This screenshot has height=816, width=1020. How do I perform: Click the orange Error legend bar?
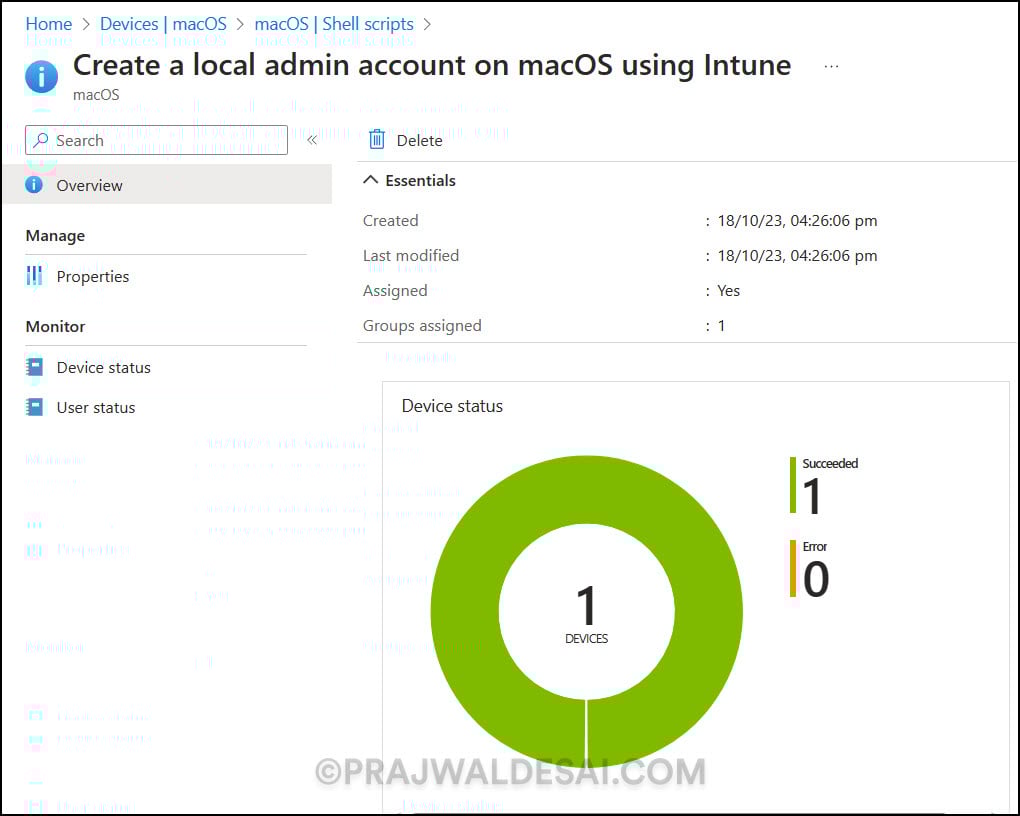point(793,569)
